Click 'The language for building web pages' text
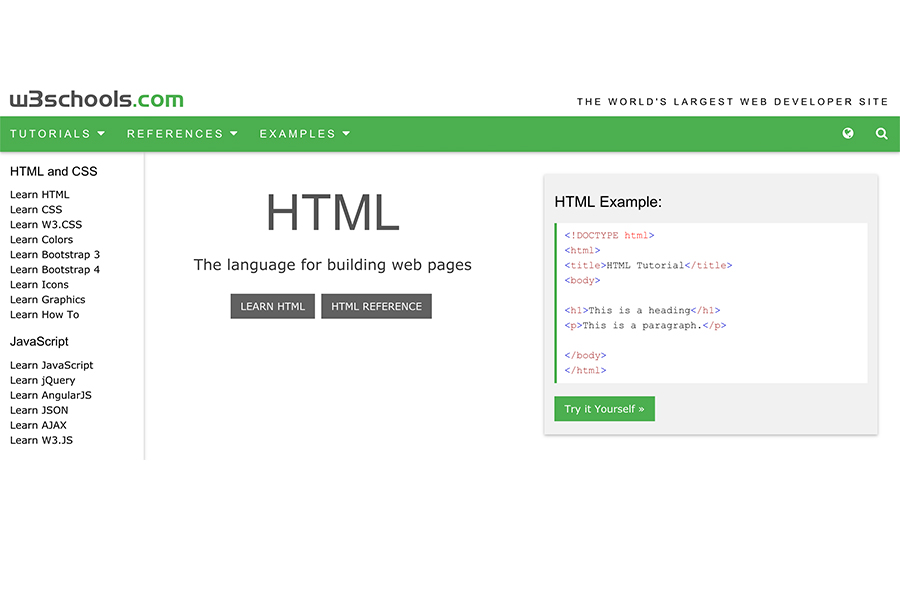900x600 pixels. (x=332, y=265)
